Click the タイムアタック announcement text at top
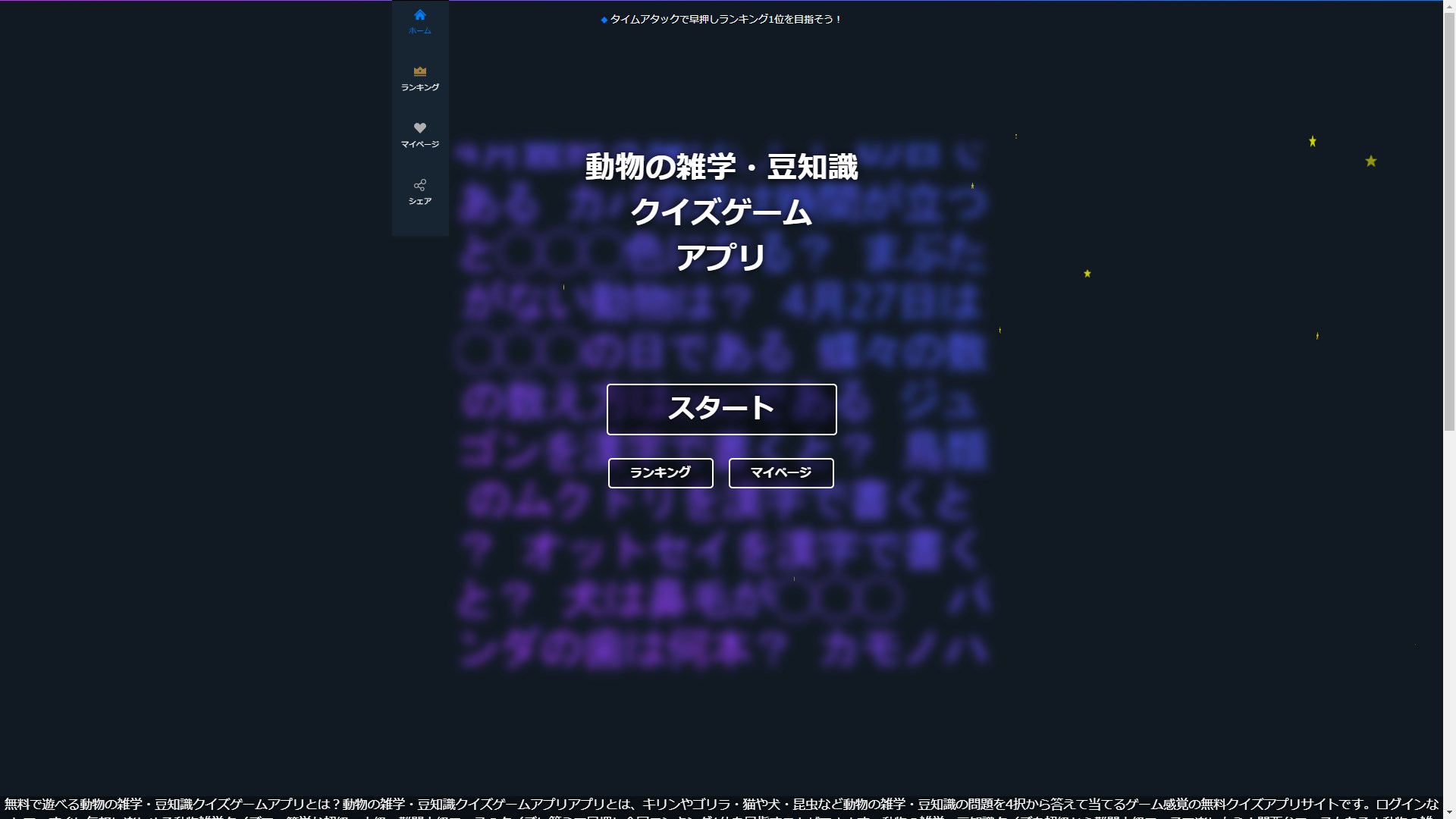 (x=726, y=20)
